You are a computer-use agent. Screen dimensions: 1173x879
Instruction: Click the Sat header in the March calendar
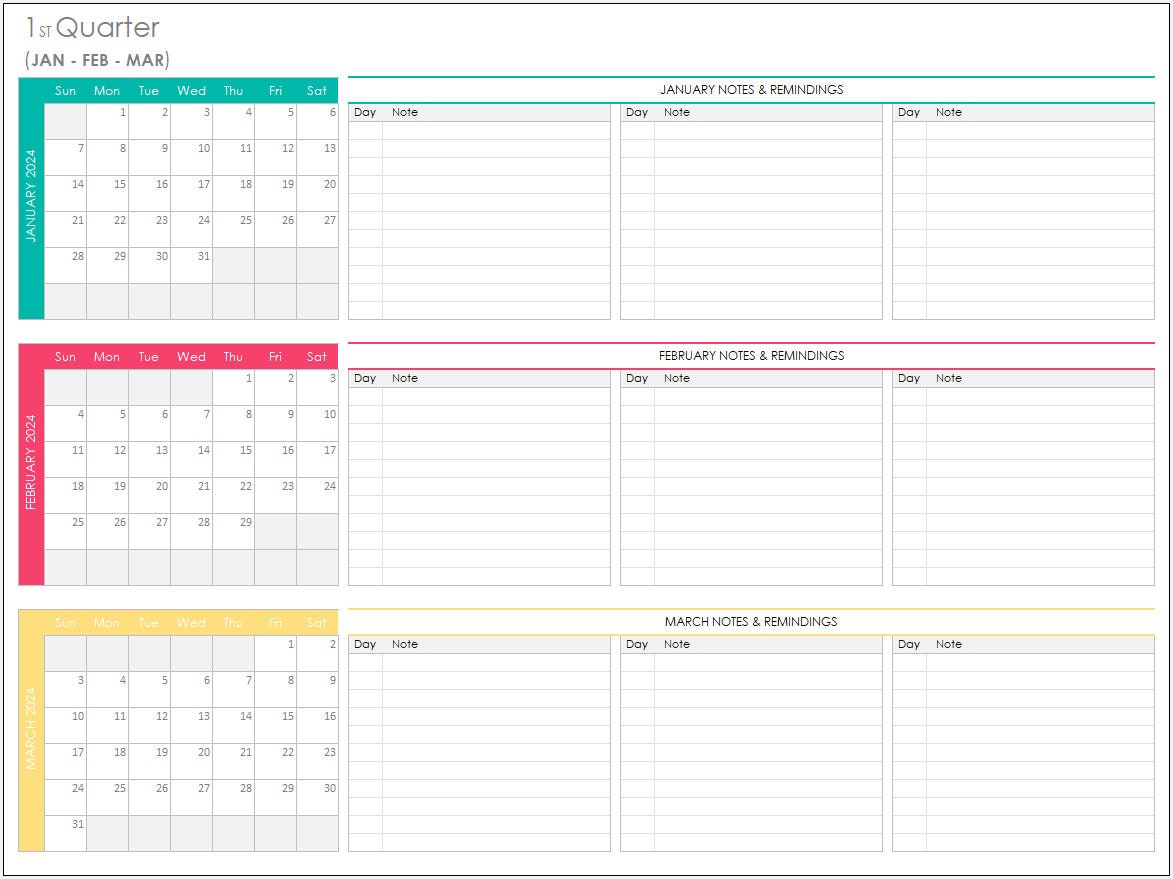(x=317, y=622)
